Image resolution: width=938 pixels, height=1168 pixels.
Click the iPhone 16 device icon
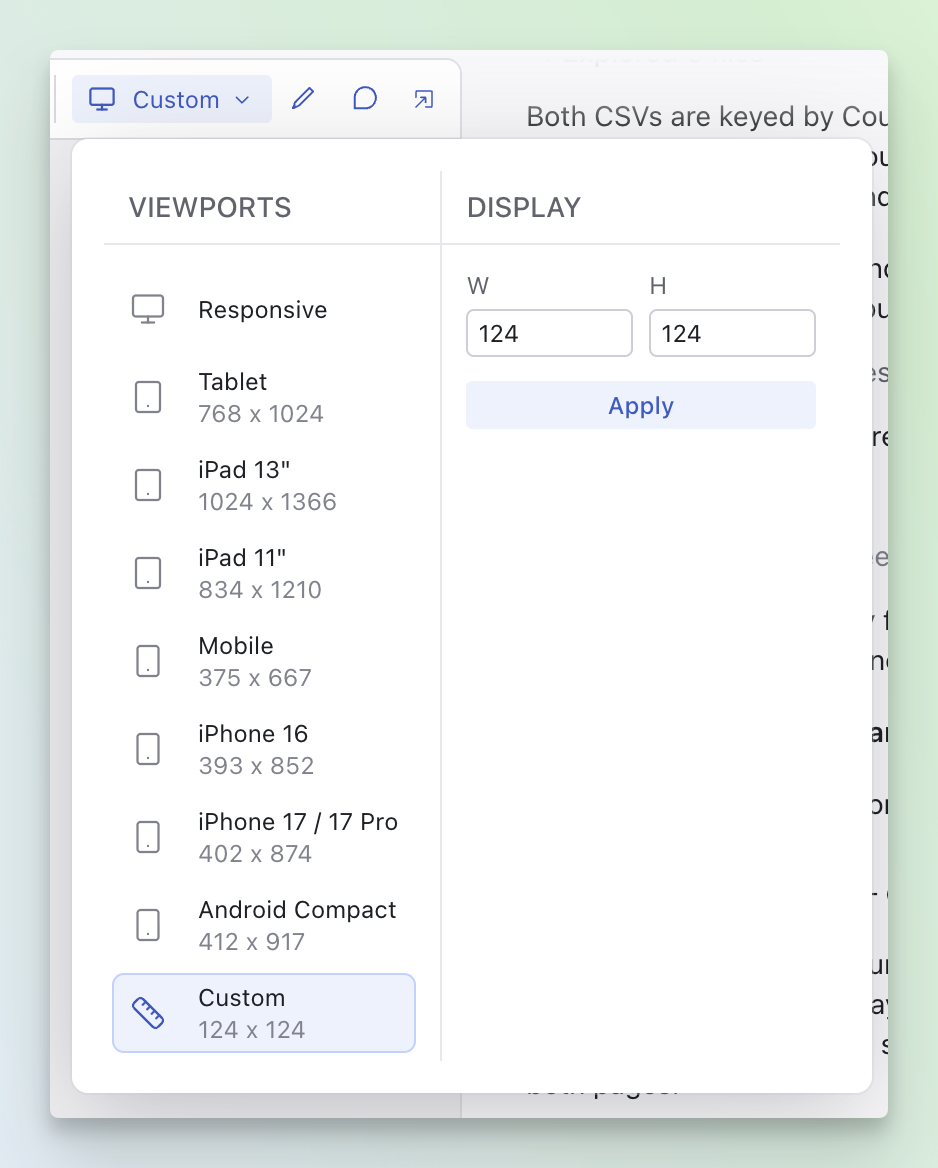coord(148,749)
